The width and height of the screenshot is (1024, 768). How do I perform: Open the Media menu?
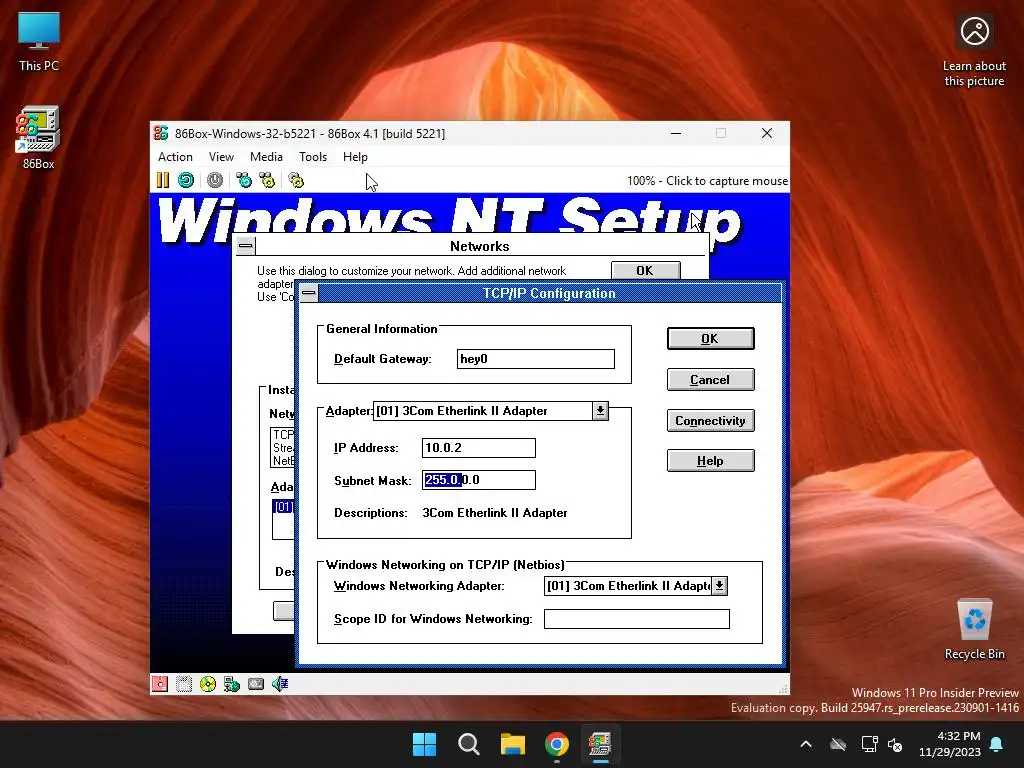tap(266, 157)
